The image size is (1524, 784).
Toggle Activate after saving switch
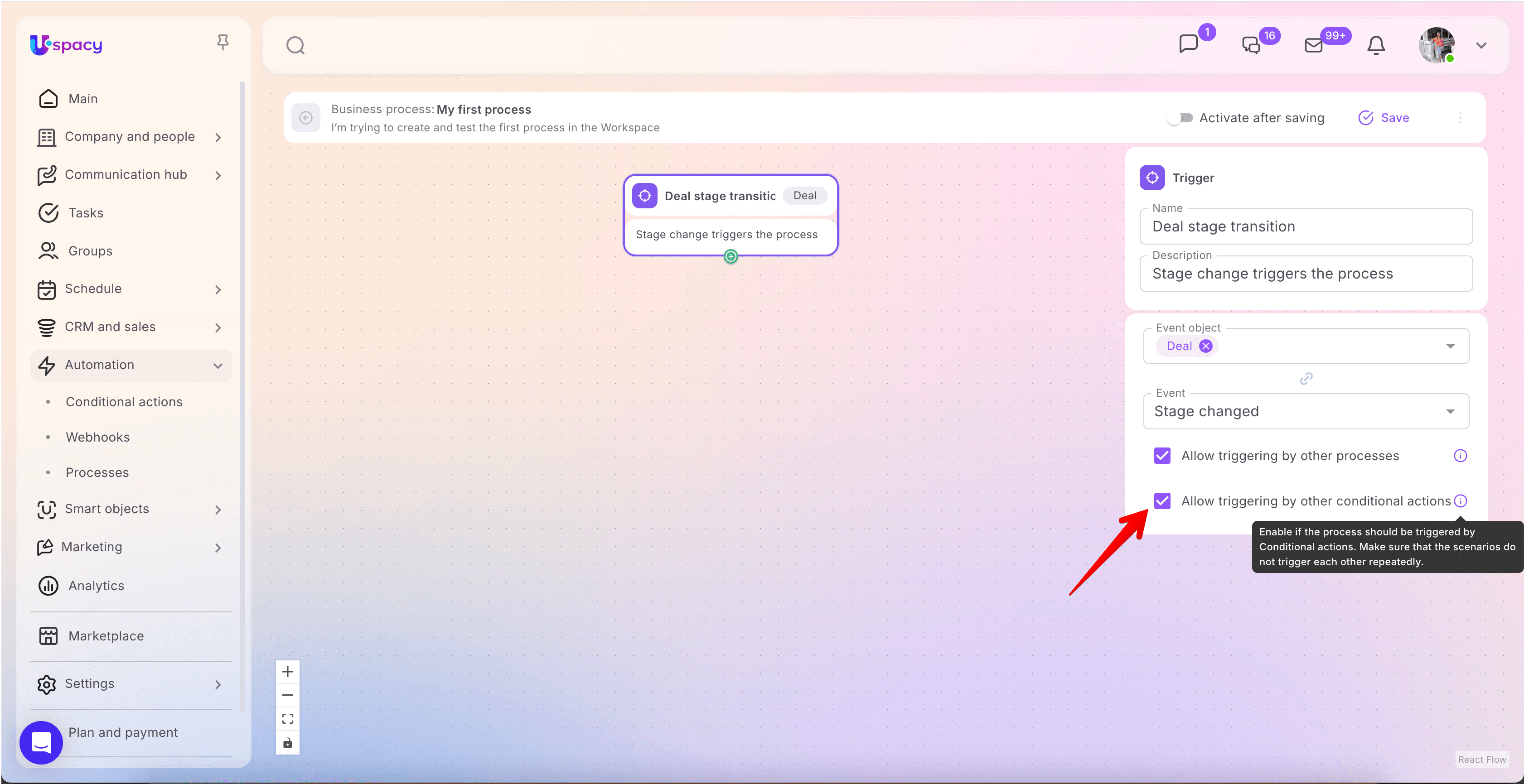coord(1180,118)
